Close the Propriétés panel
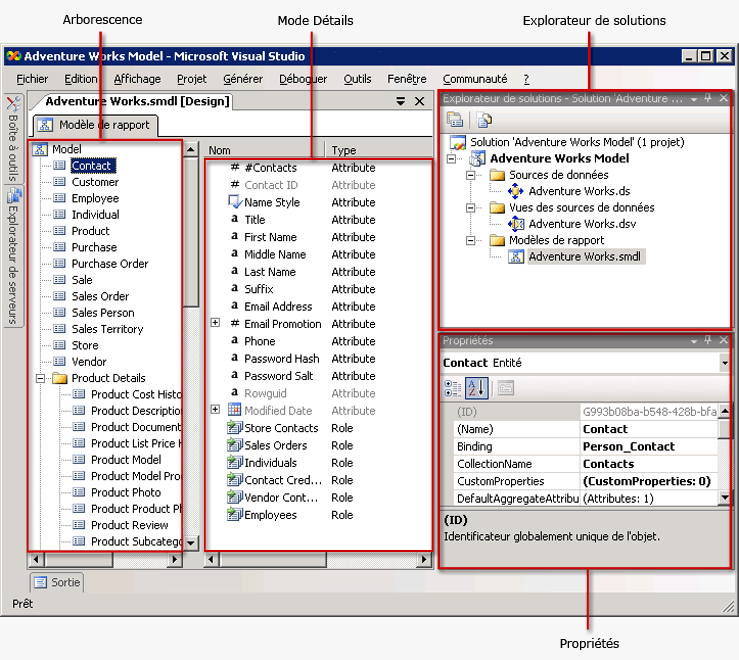The width and height of the screenshot is (739, 660). point(723,340)
